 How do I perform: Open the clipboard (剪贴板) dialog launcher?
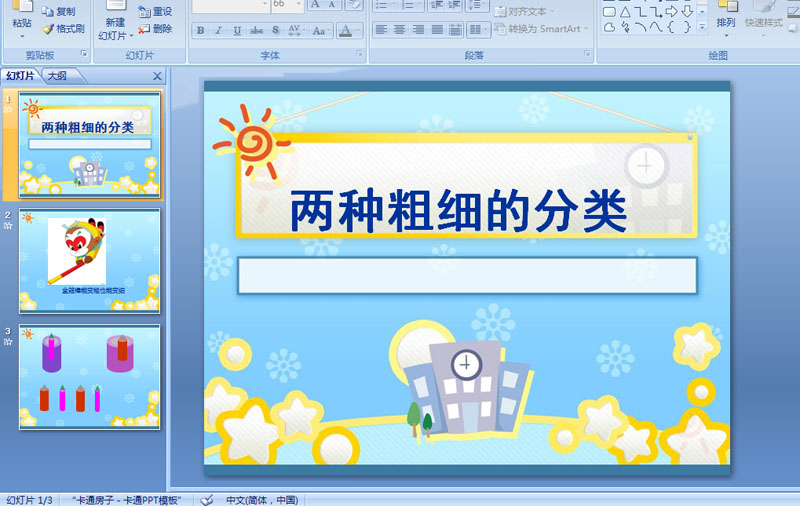click(84, 53)
